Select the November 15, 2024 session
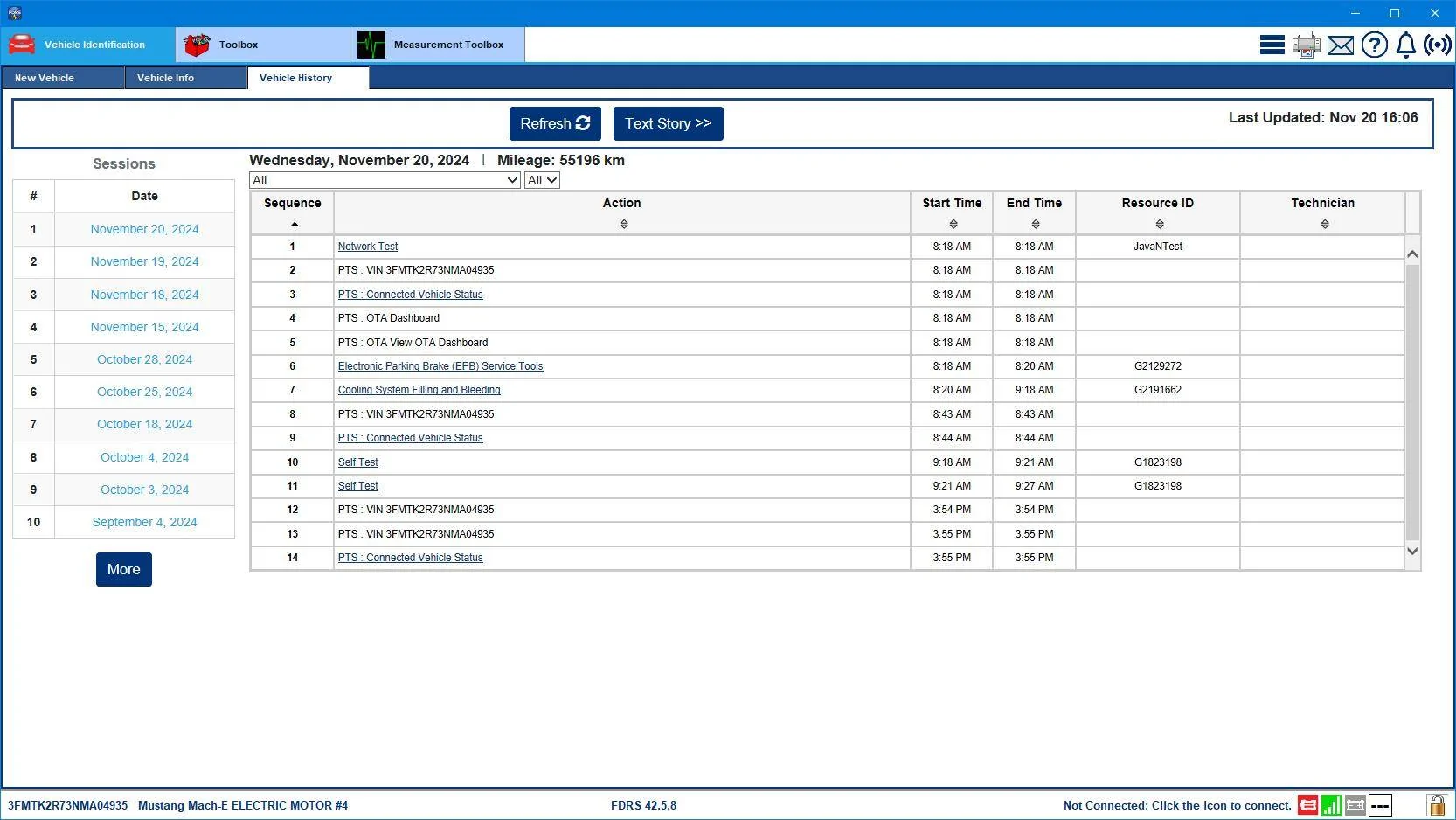 coord(145,327)
